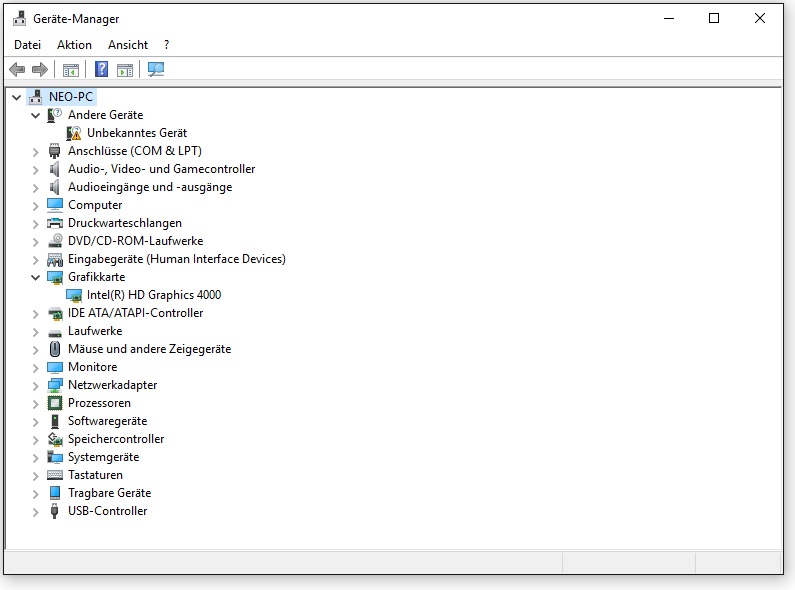This screenshot has height=590, width=795.
Task: Select the Systemgeräte label
Action: click(103, 457)
